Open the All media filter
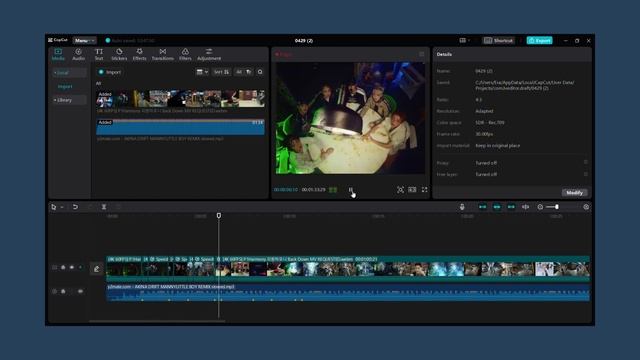 tap(244, 72)
